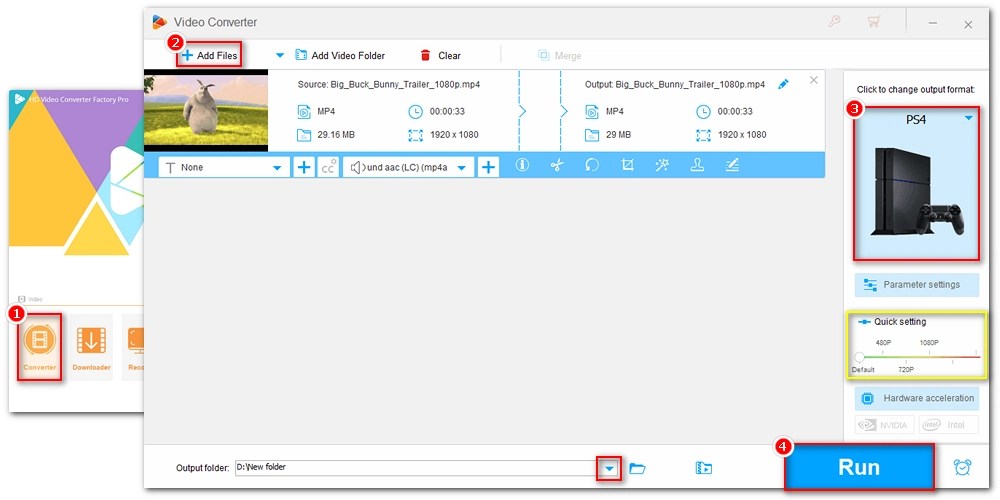This screenshot has height=500, width=1000.
Task: Browse for output folder with folder icon
Action: (x=637, y=469)
